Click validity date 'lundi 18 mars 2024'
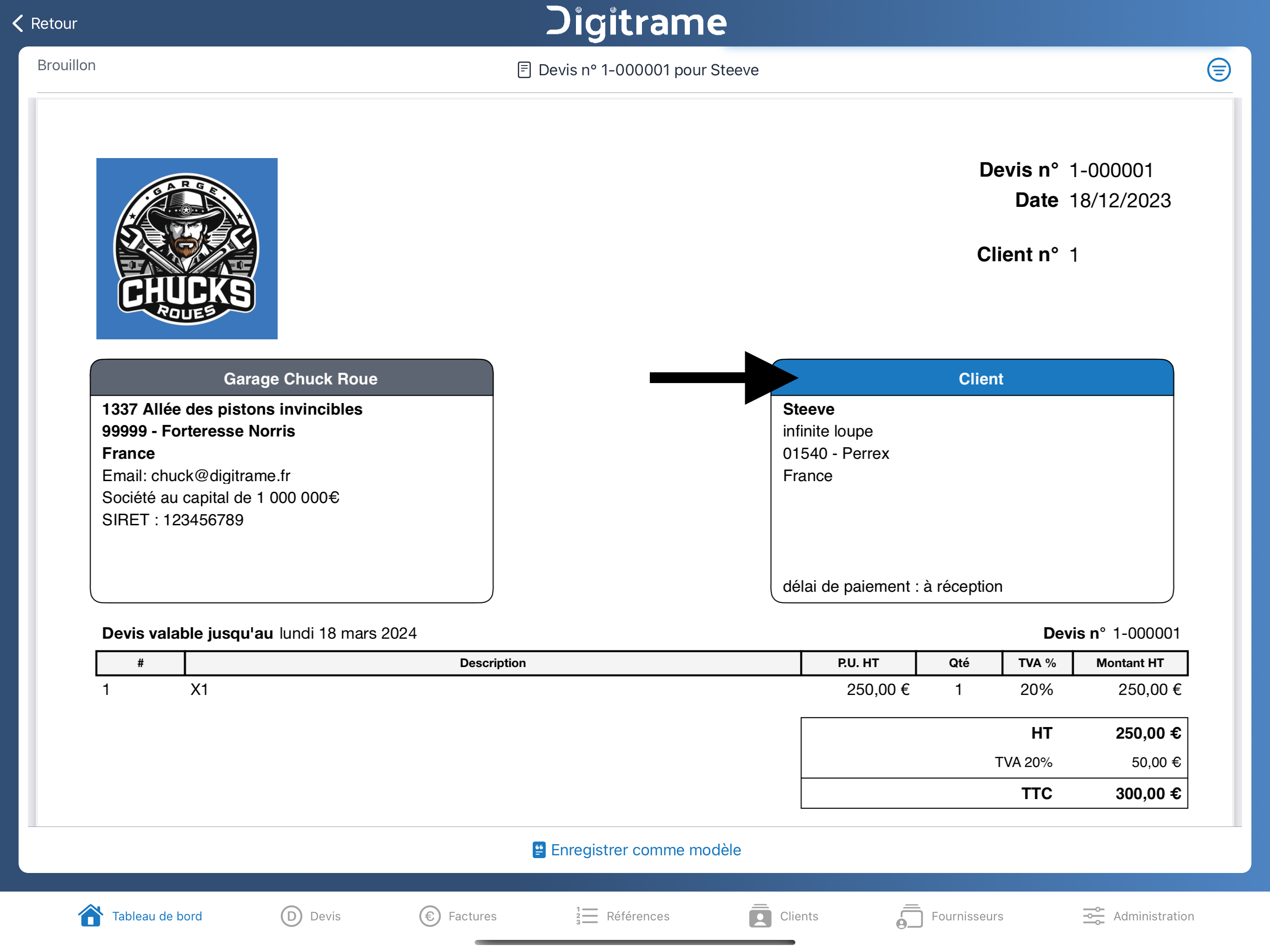 pyautogui.click(x=348, y=633)
